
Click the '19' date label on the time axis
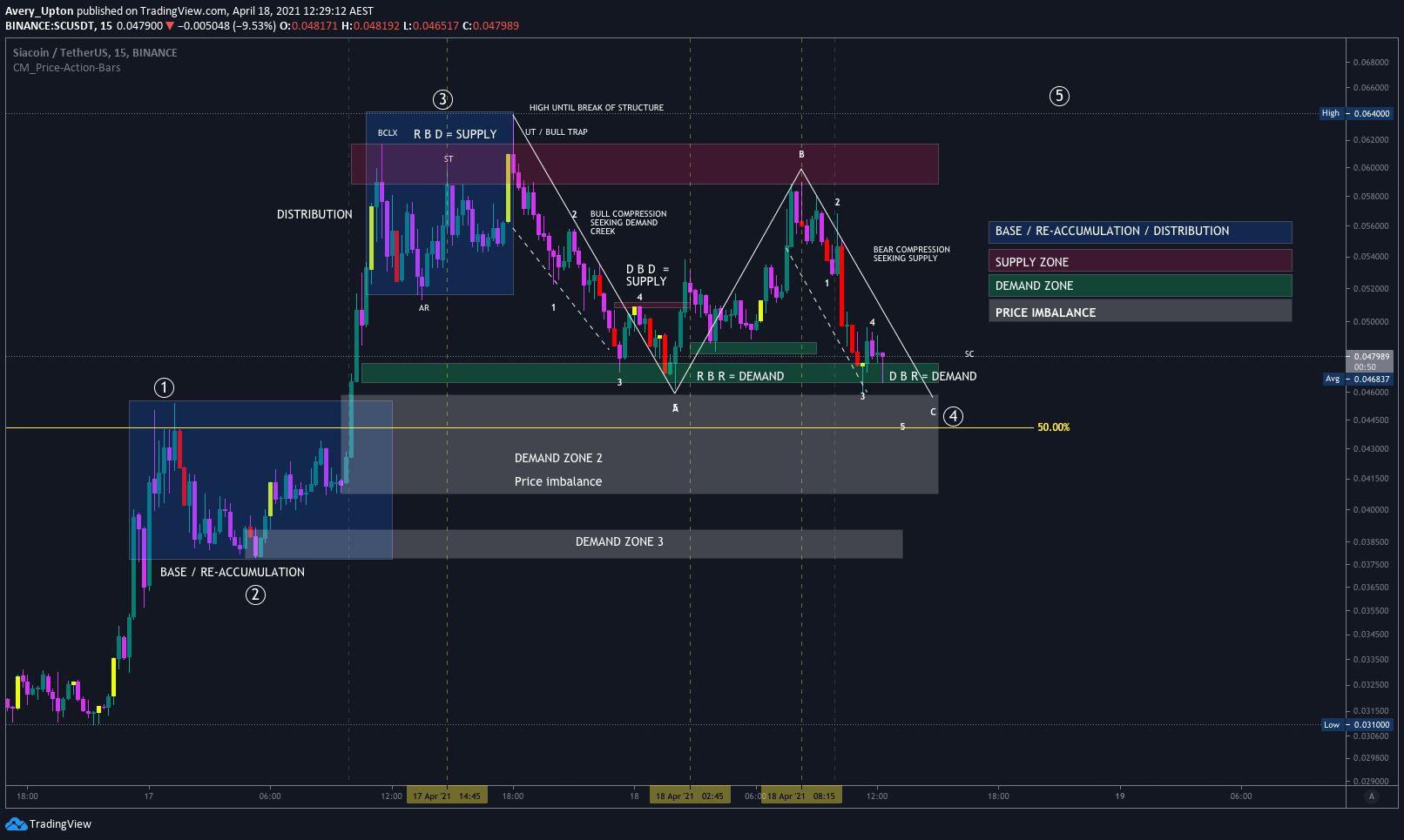pos(1120,796)
